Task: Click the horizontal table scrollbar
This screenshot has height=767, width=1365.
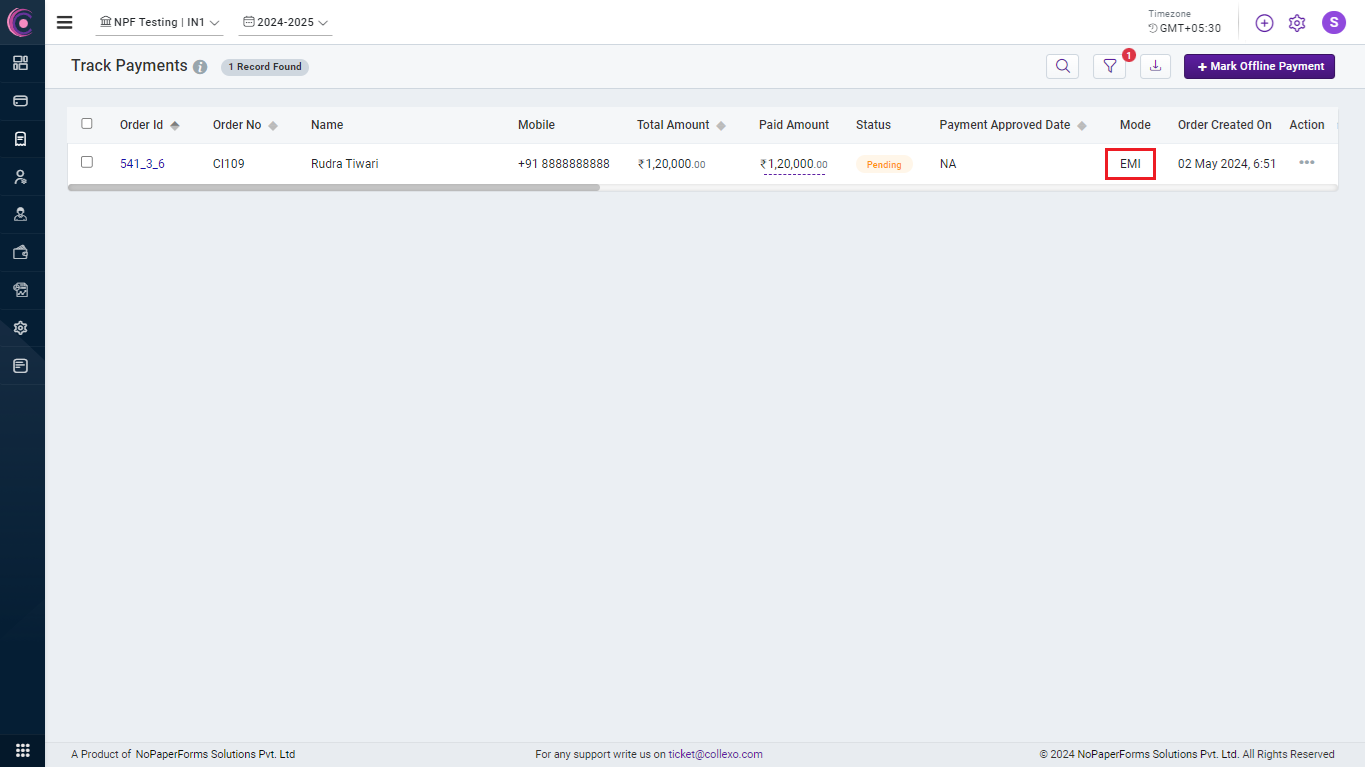Action: (333, 187)
